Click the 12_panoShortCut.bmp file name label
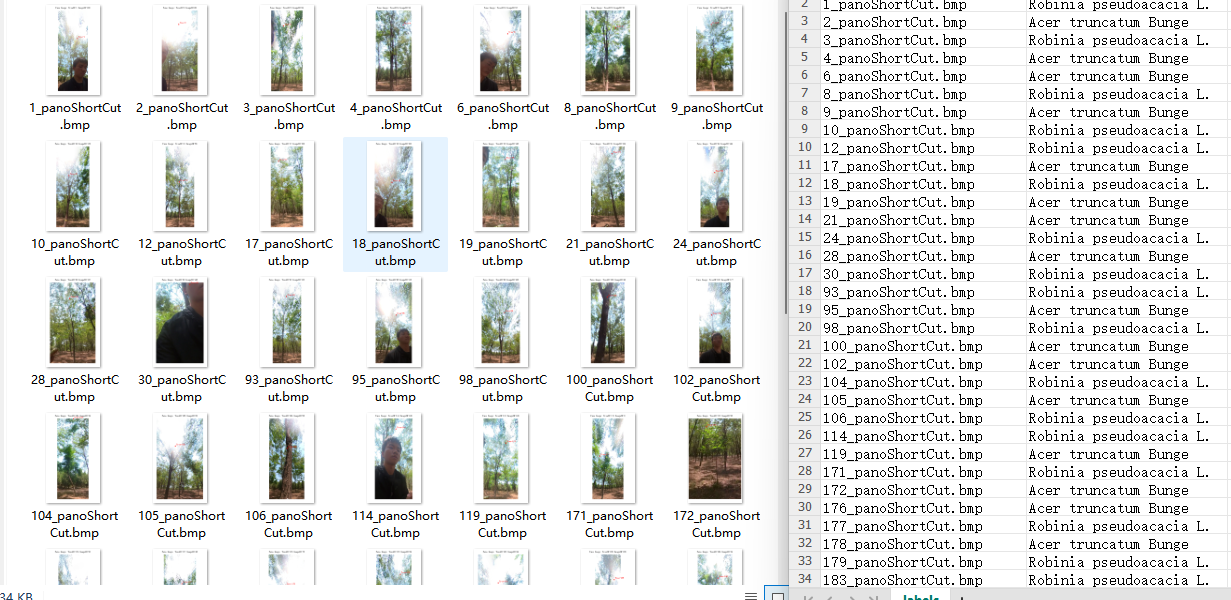This screenshot has height=600, width=1231. click(181, 252)
